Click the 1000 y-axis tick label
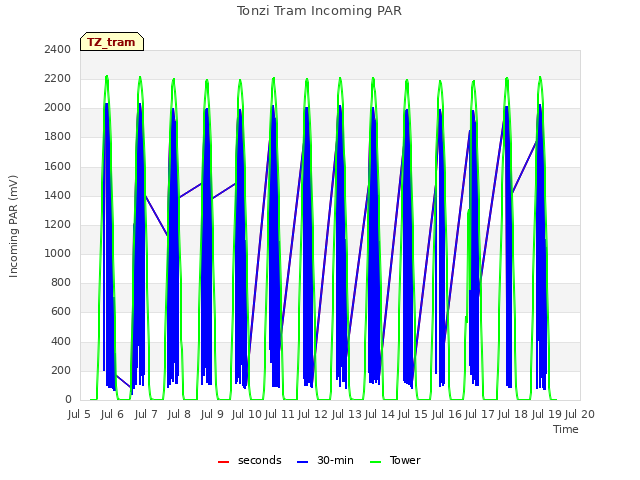The height and width of the screenshot is (480, 640). point(58,253)
